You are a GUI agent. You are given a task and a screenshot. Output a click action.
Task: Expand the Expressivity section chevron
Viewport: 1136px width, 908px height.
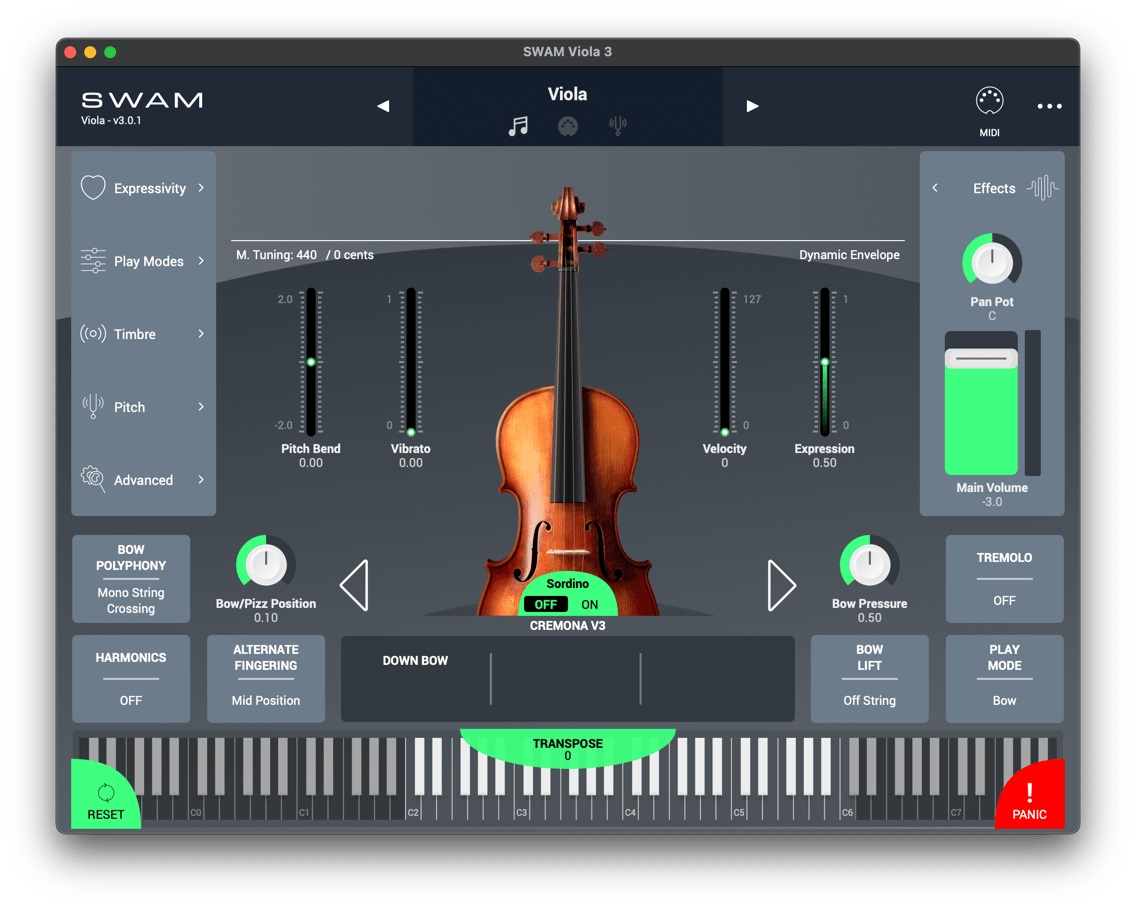pyautogui.click(x=201, y=188)
